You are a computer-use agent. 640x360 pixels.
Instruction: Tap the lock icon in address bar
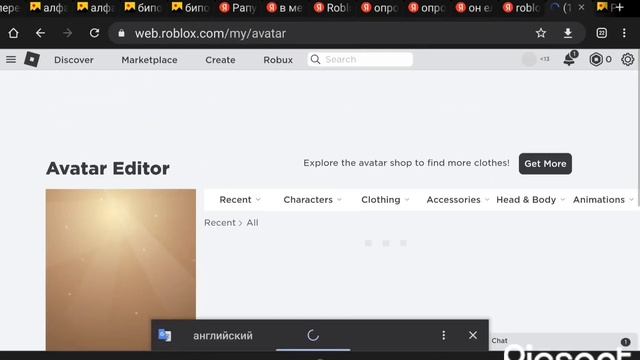click(x=121, y=33)
